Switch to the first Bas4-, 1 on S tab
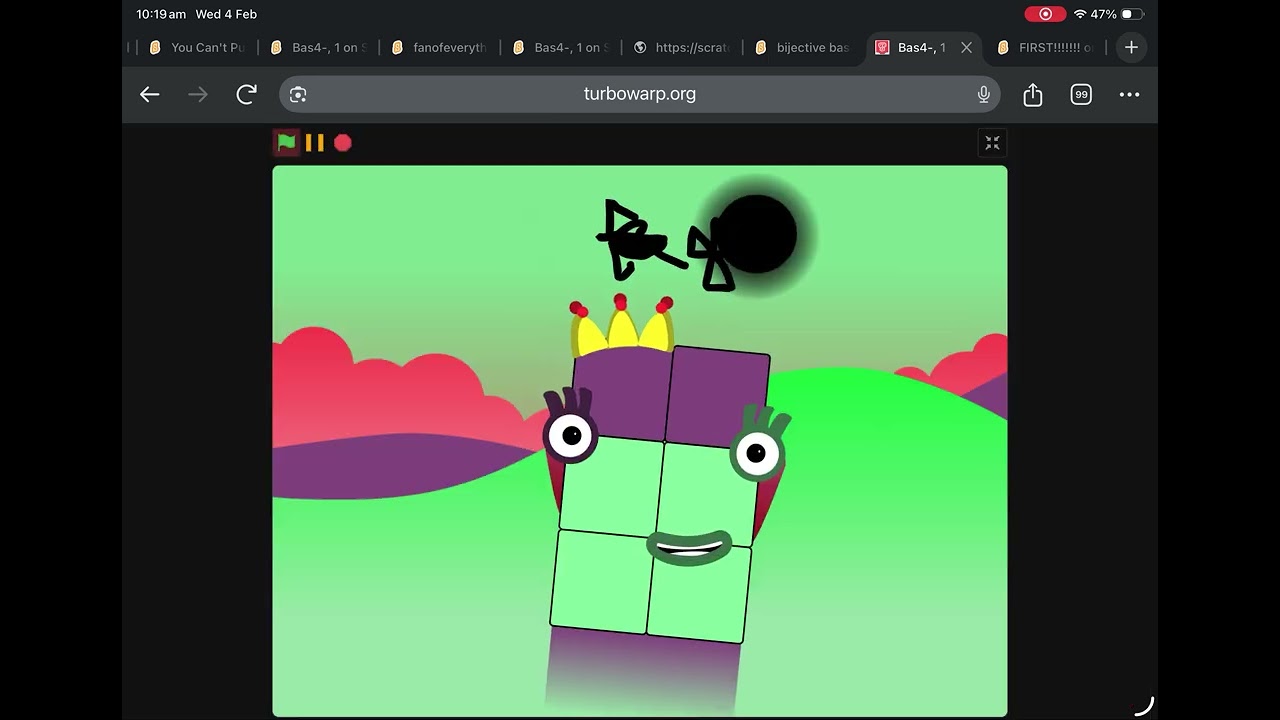 [318, 47]
